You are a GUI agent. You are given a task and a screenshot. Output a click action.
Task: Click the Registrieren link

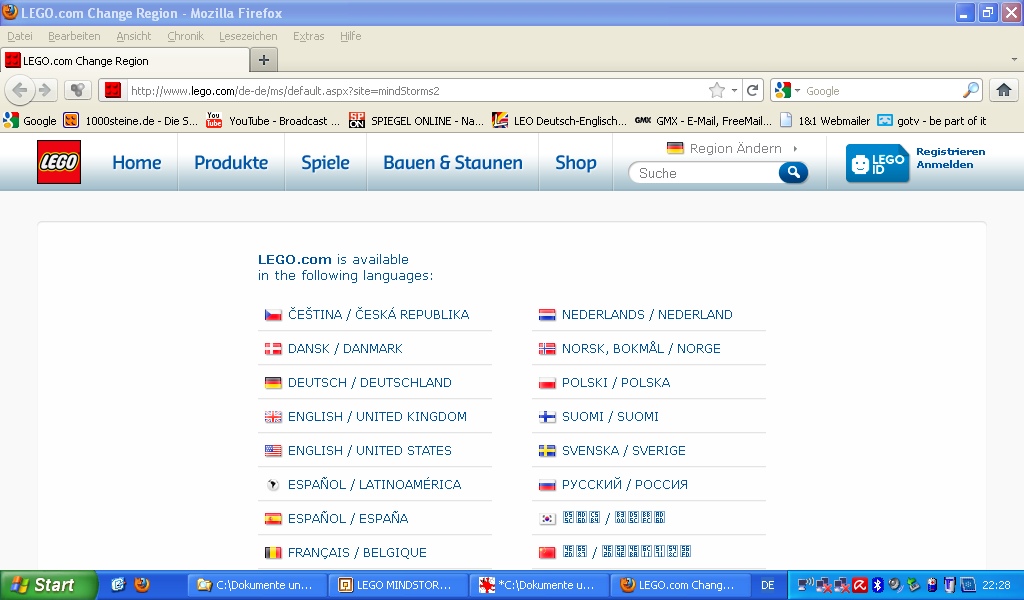[950, 151]
